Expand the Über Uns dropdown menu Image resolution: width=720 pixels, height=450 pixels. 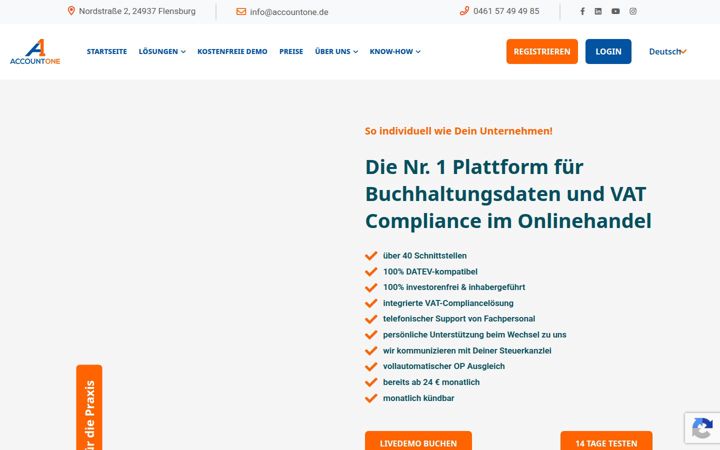click(336, 51)
